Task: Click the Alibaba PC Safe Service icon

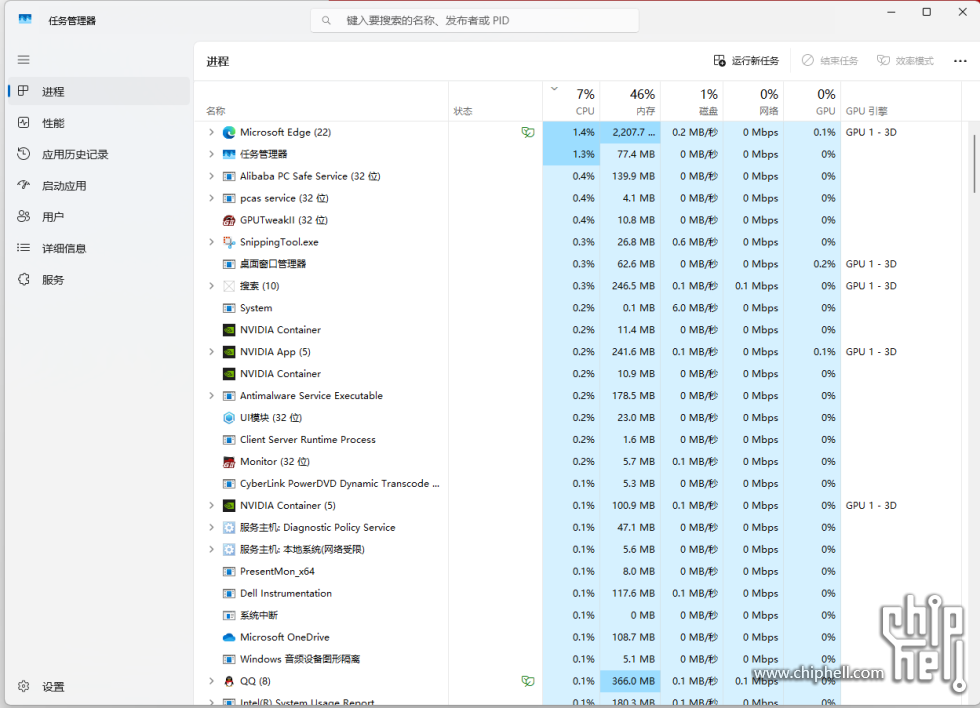Action: tap(229, 176)
